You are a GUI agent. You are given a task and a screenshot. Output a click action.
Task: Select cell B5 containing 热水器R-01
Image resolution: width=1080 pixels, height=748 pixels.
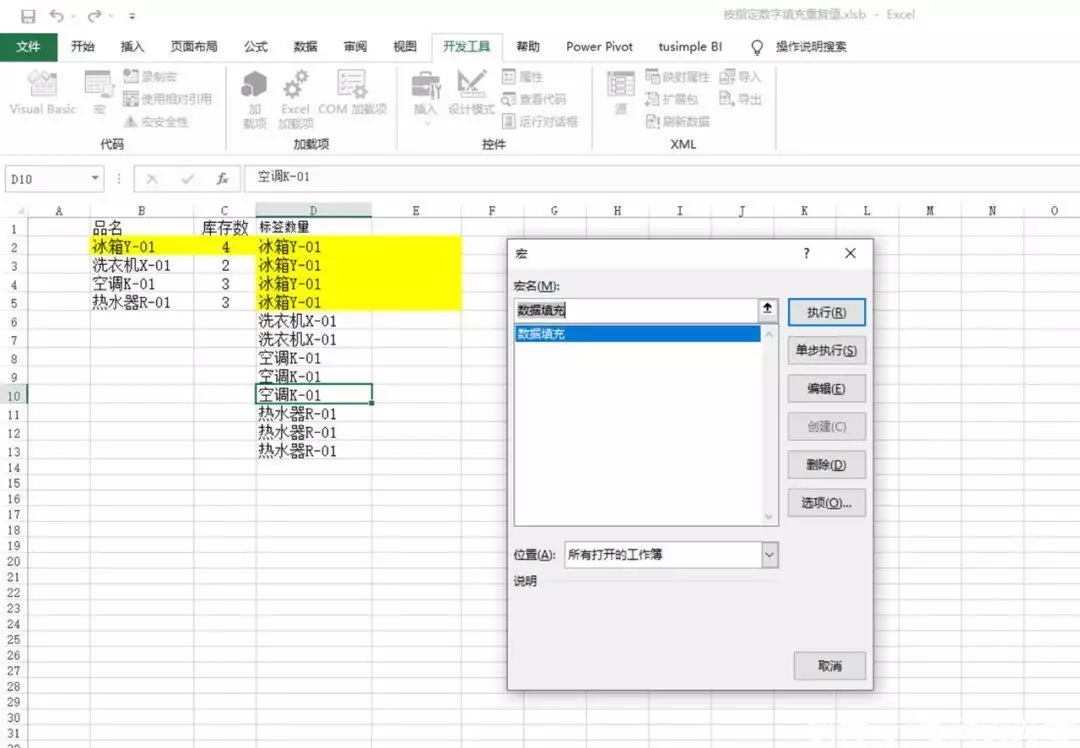(x=142, y=302)
